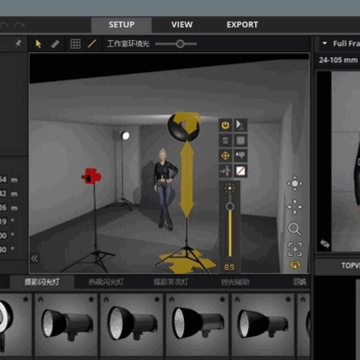Favorite the second flash thumbnail star
This screenshot has height=360, width=360.
91,299
